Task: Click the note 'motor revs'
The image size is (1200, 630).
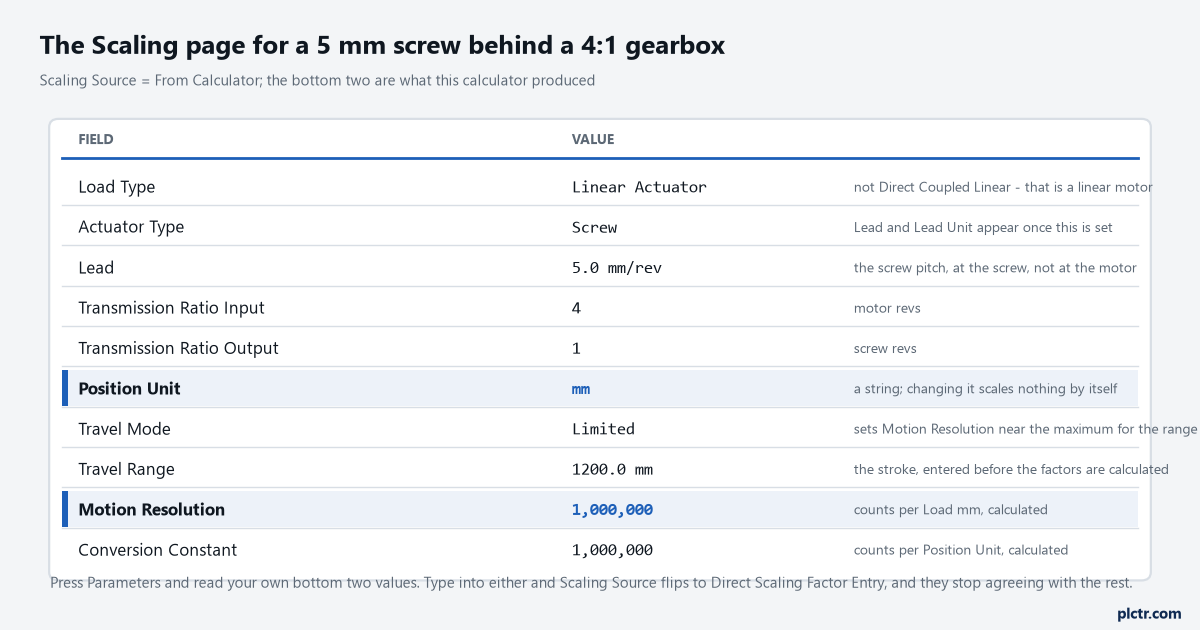Action: [887, 308]
